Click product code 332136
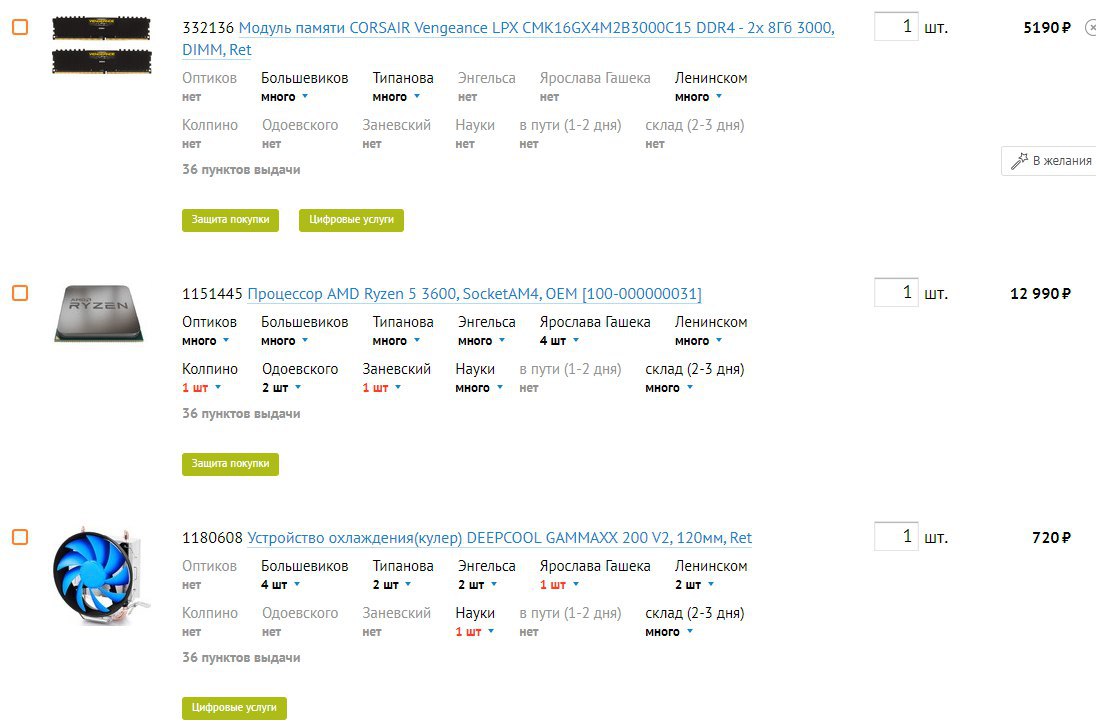 (208, 28)
